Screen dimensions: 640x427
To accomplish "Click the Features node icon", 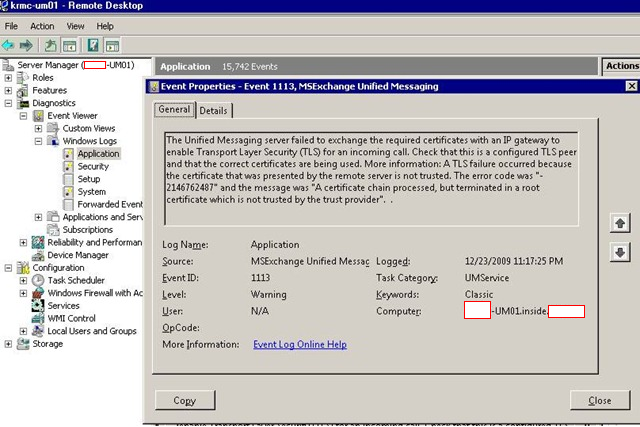I will (23, 91).
